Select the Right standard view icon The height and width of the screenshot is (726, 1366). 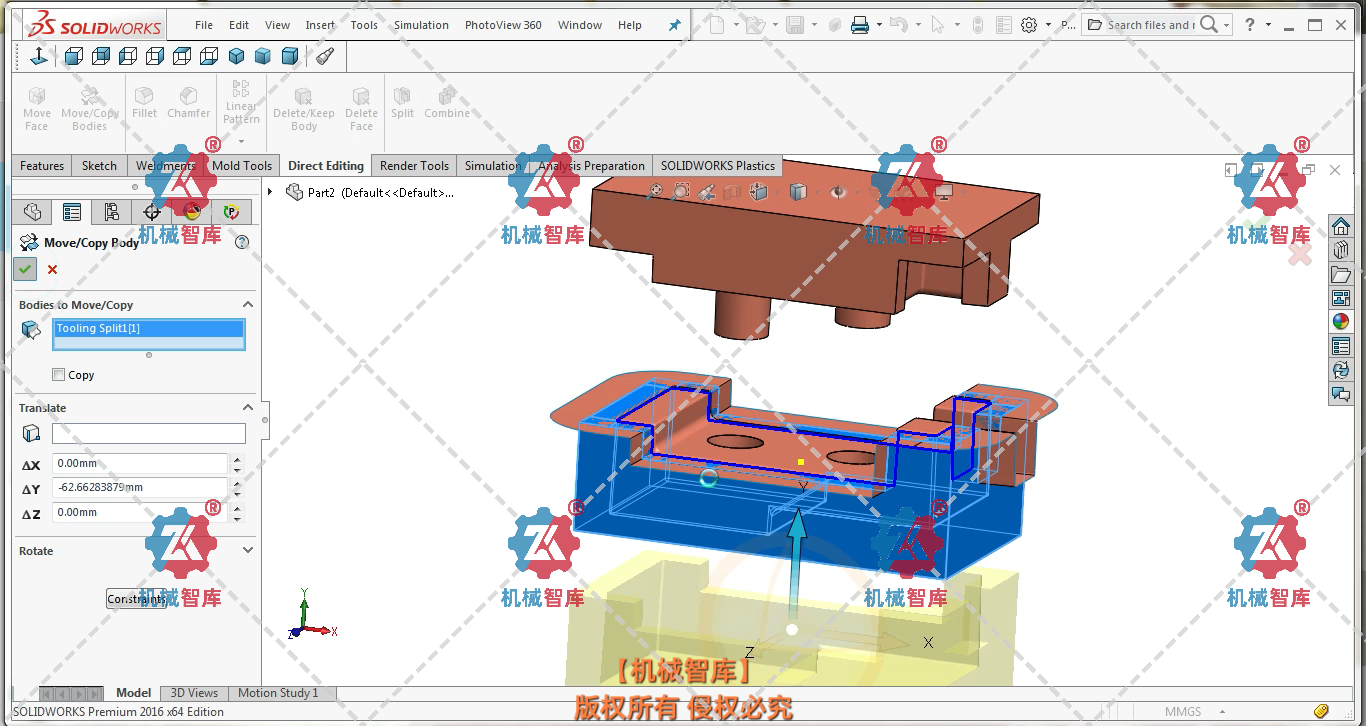click(155, 57)
